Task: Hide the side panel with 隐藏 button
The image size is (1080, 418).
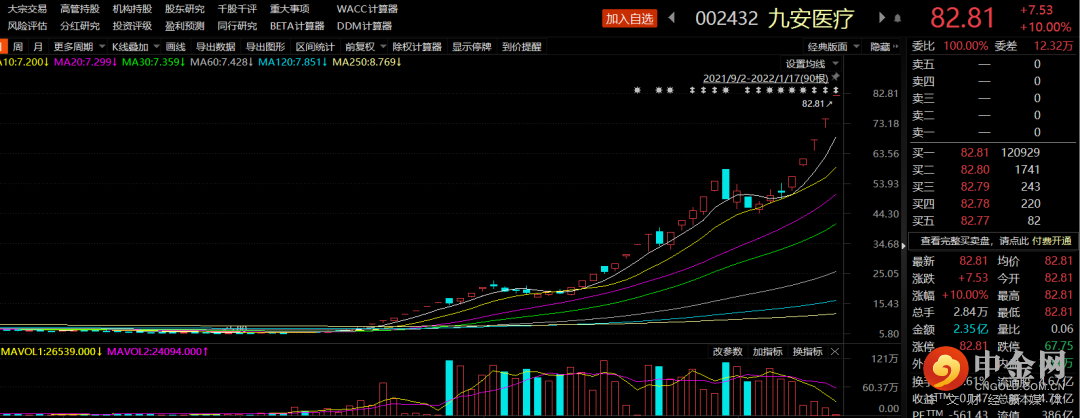Action: tap(883, 47)
